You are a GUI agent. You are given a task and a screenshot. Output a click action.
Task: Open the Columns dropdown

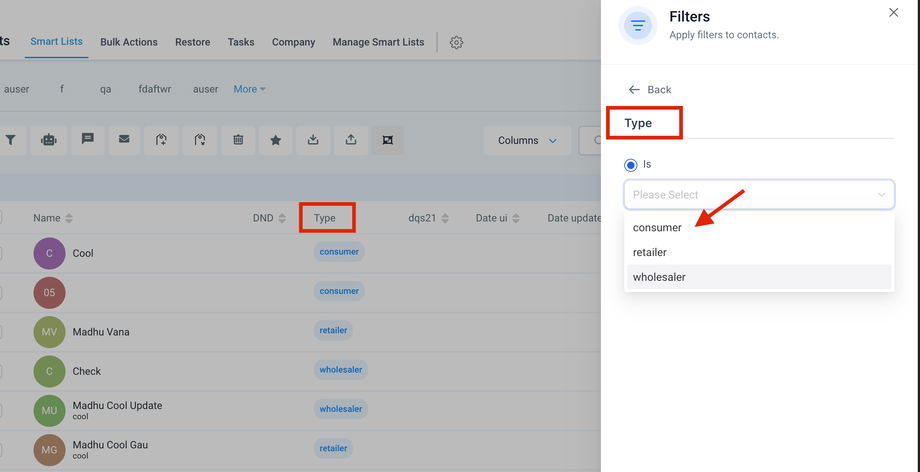[527, 140]
